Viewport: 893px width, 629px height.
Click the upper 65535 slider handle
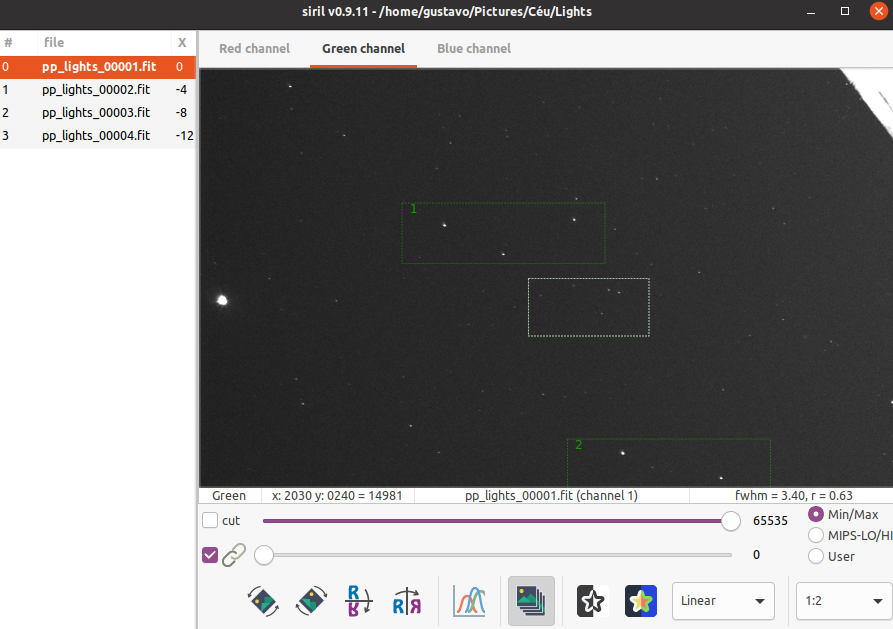click(731, 521)
